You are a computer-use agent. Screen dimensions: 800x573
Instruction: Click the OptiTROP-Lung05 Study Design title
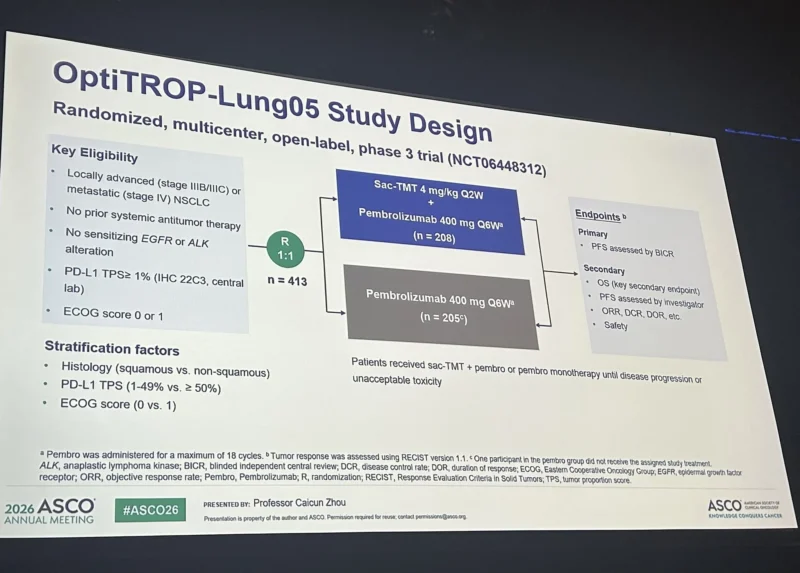click(x=272, y=101)
